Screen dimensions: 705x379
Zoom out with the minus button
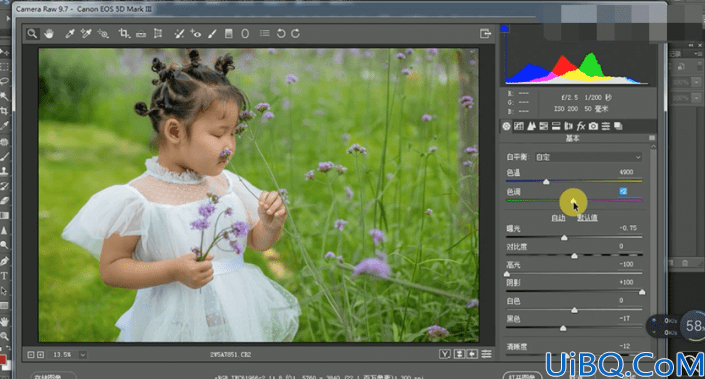click(31, 355)
